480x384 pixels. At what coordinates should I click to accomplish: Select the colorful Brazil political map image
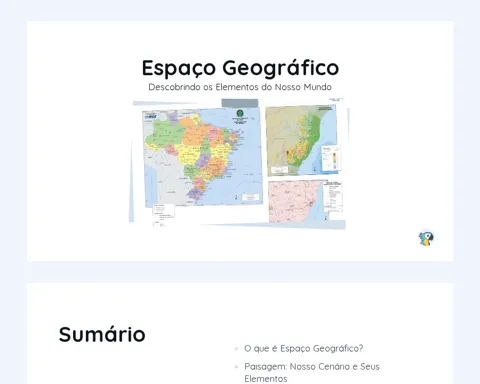[203, 156]
